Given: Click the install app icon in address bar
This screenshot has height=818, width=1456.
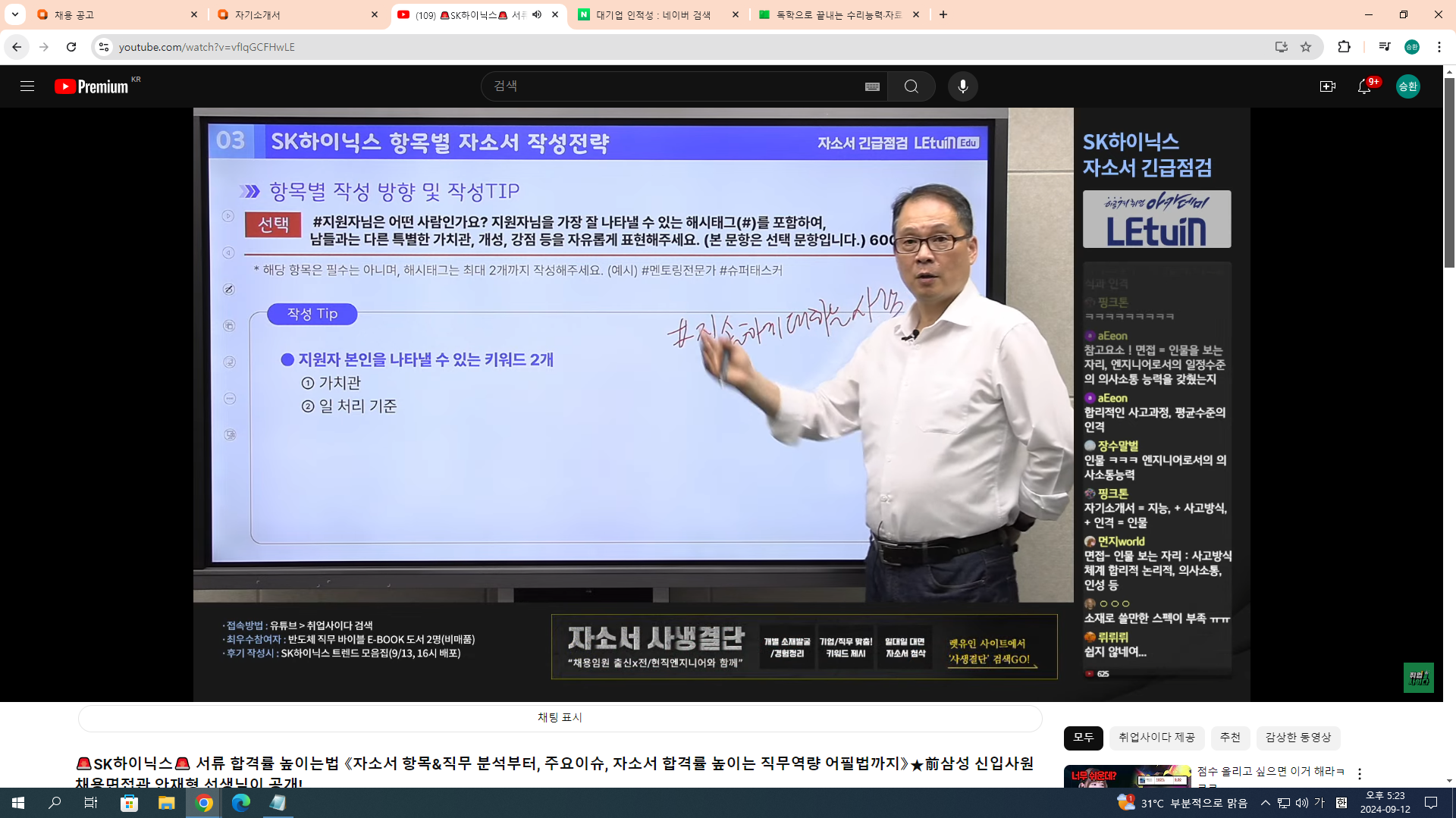Looking at the screenshot, I should point(1281,47).
